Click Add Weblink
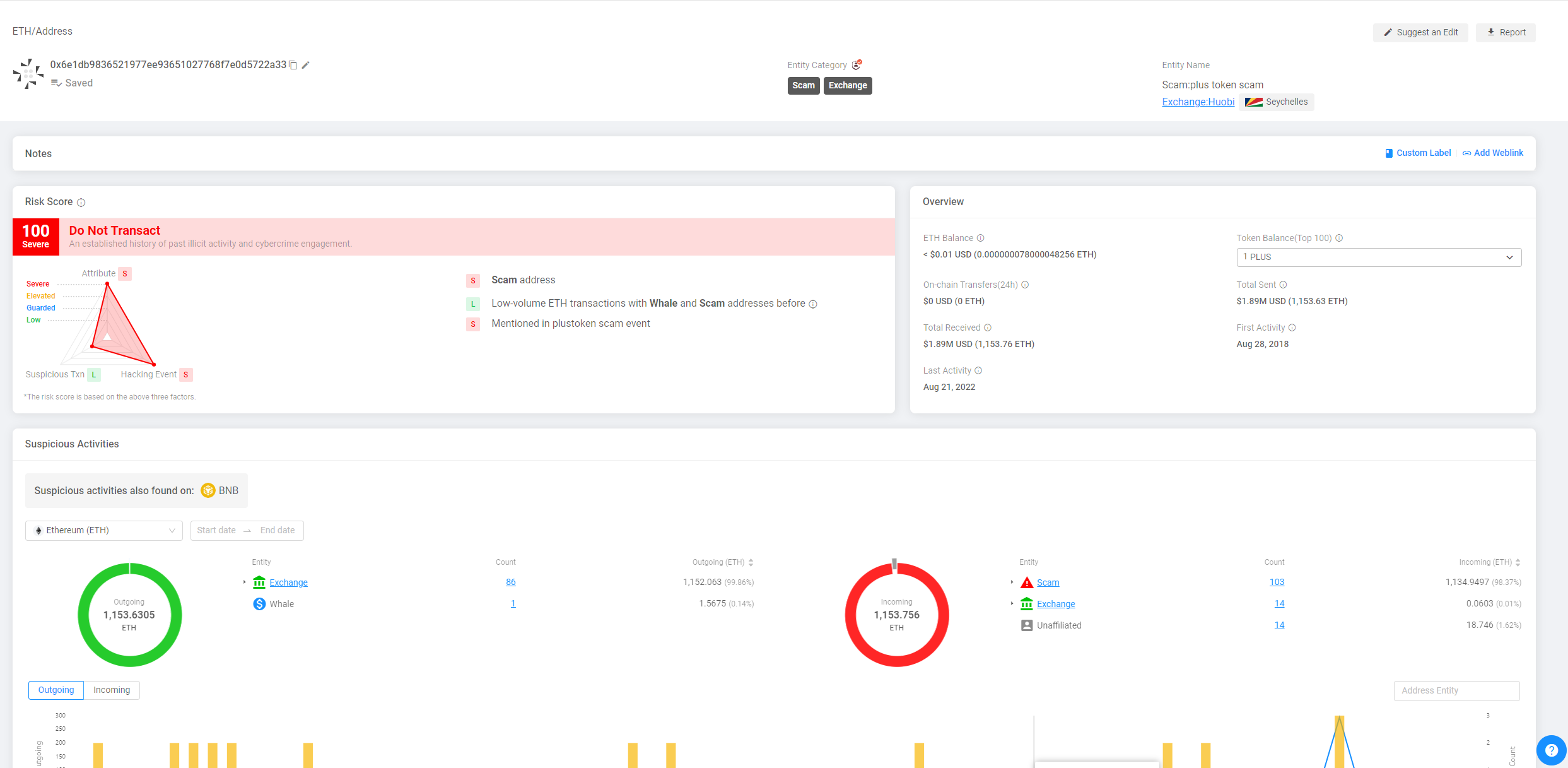The height and width of the screenshot is (768, 1568). click(1493, 153)
